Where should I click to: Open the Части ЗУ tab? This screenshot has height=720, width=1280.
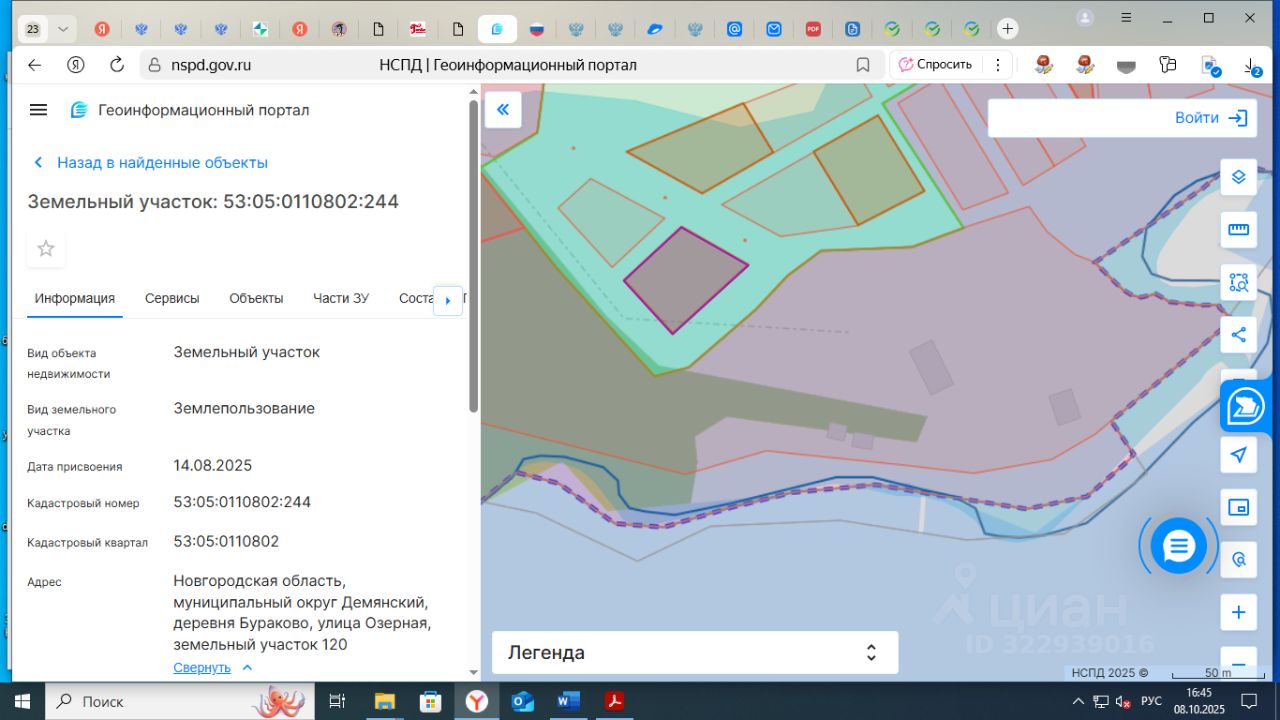(341, 298)
